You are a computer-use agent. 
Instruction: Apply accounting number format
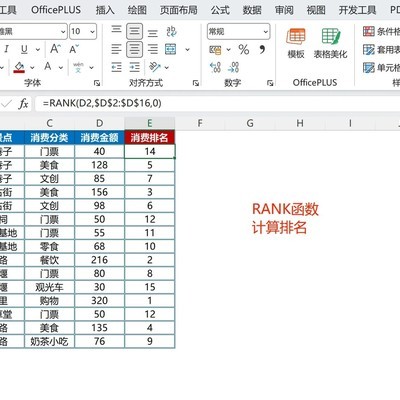[215, 50]
